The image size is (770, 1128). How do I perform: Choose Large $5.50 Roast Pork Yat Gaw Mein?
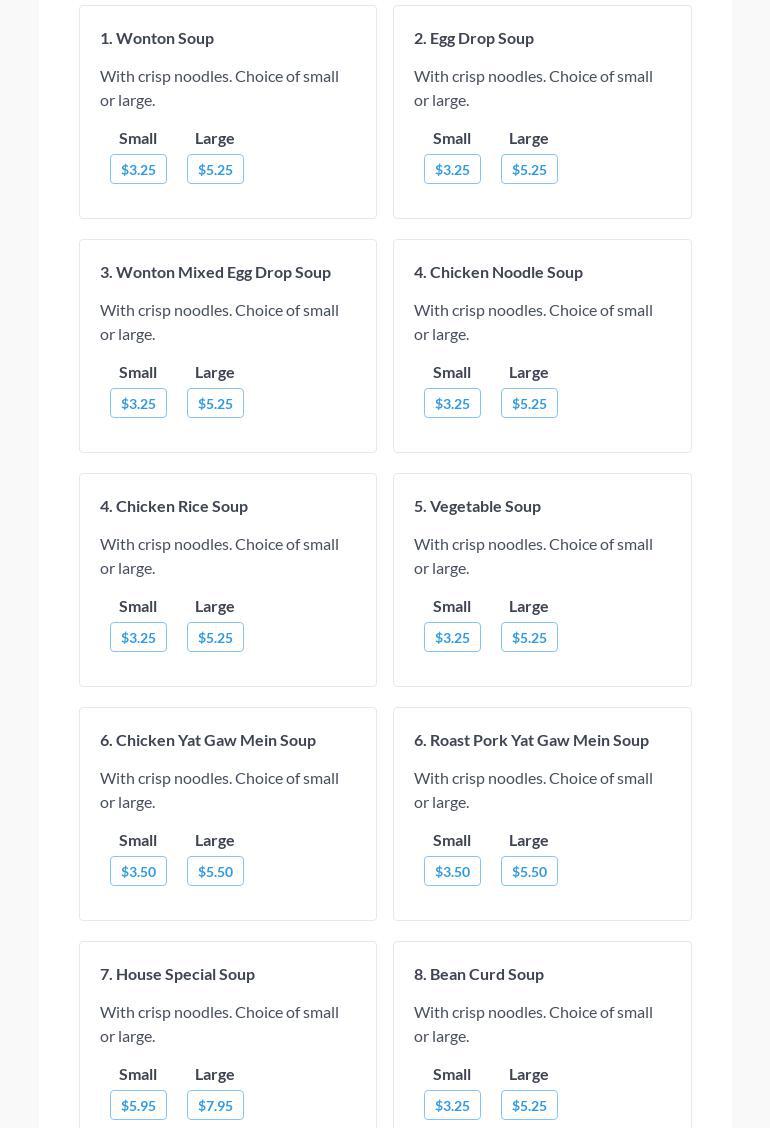pyautogui.click(x=529, y=871)
